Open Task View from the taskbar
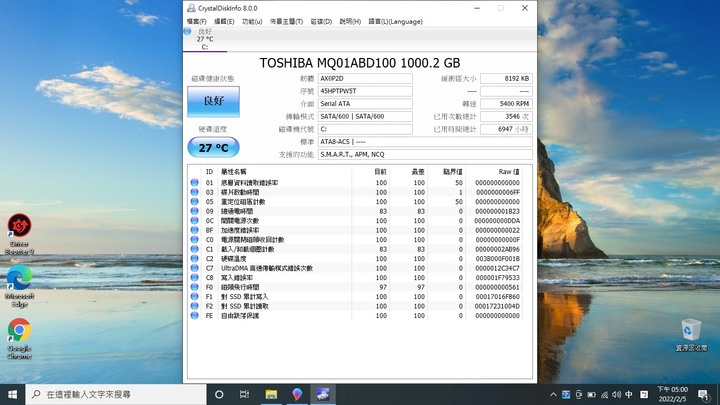720x405 pixels. point(244,394)
